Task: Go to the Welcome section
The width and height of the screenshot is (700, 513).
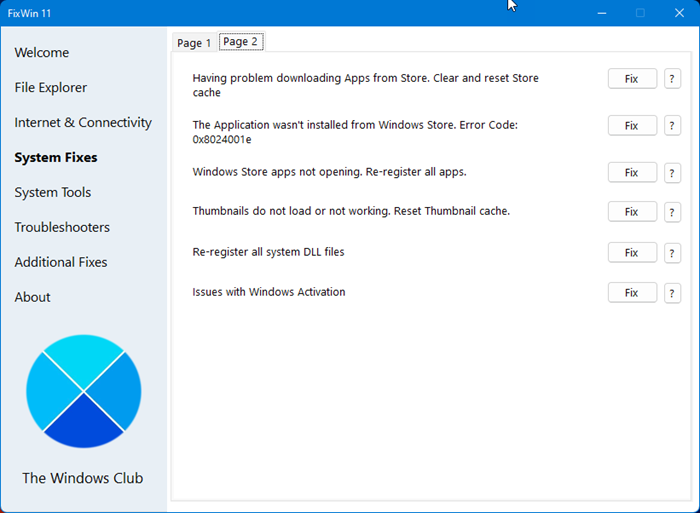Action: [x=42, y=53]
